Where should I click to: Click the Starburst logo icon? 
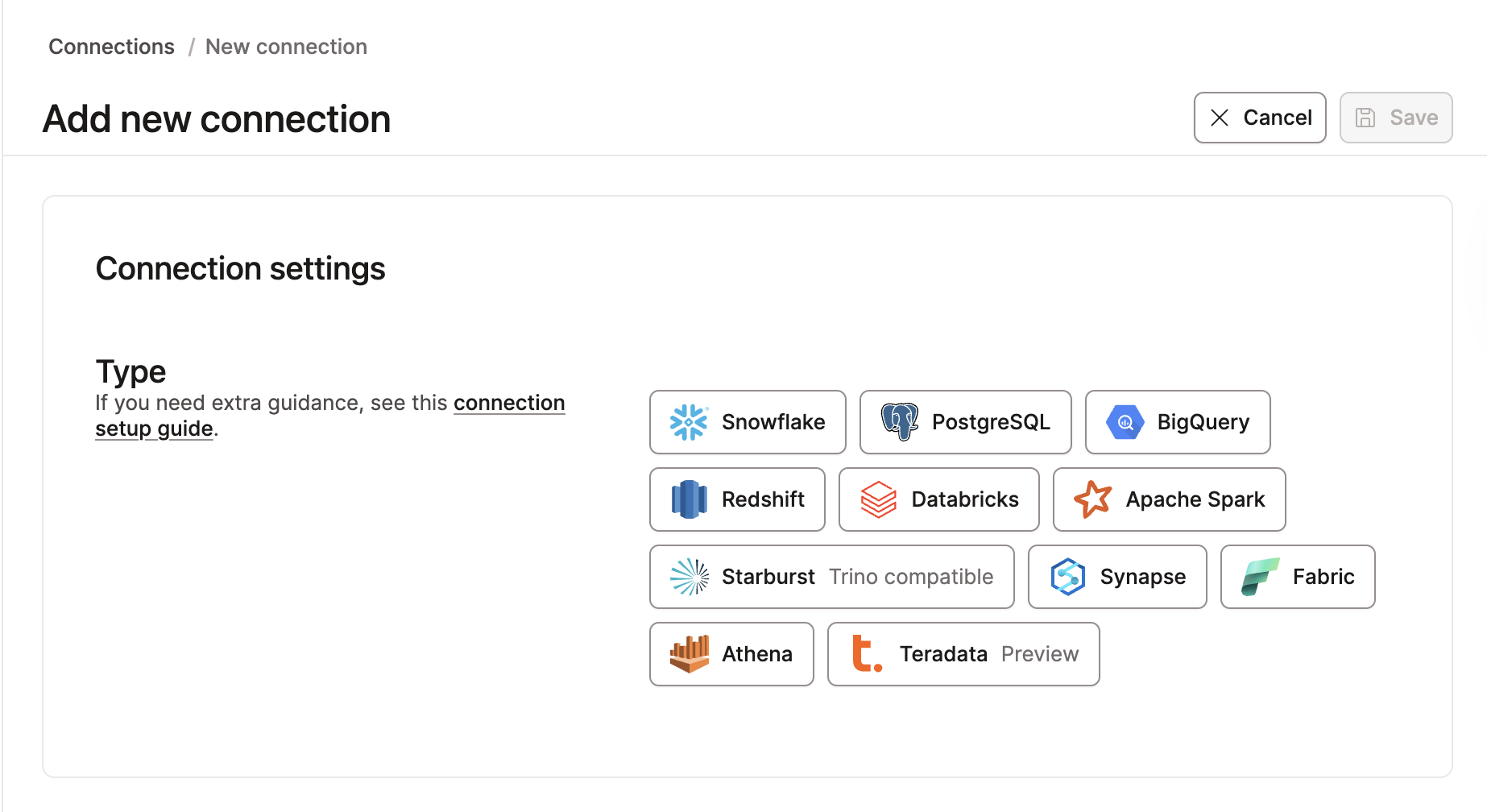tap(689, 577)
